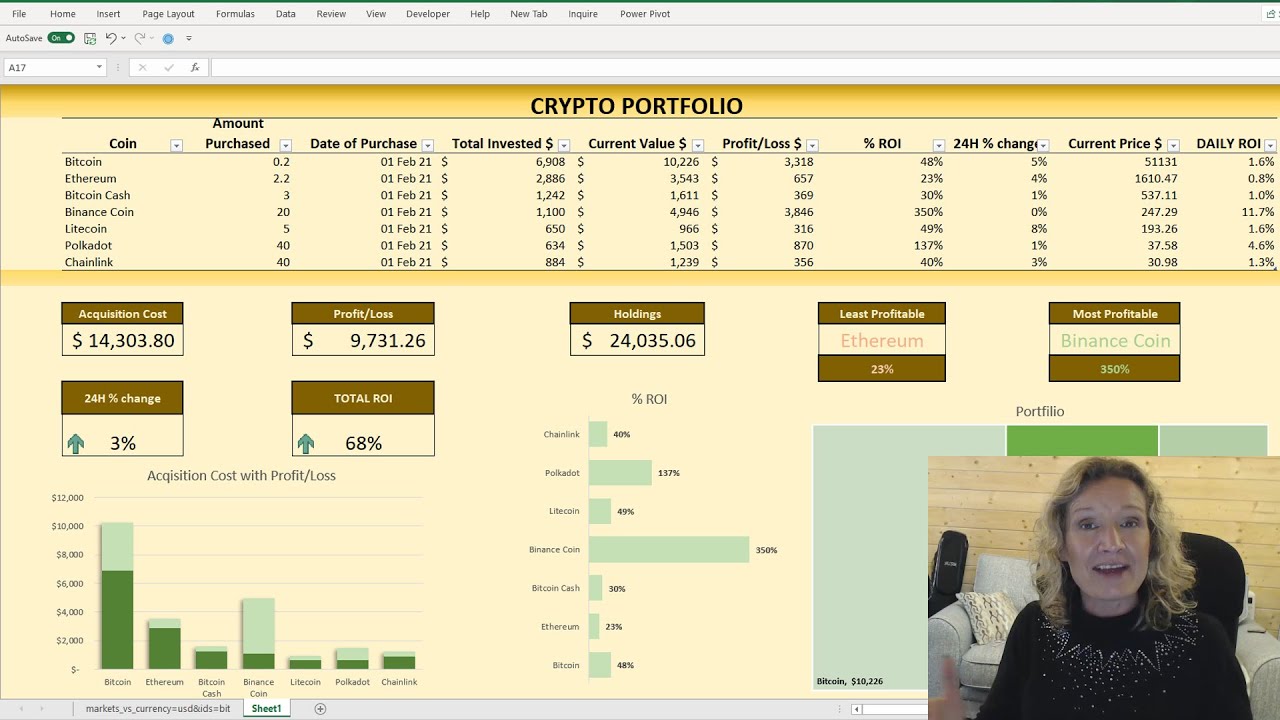Screen dimensions: 1280x720
Task: Open the Data ribbon tab
Action: [286, 14]
